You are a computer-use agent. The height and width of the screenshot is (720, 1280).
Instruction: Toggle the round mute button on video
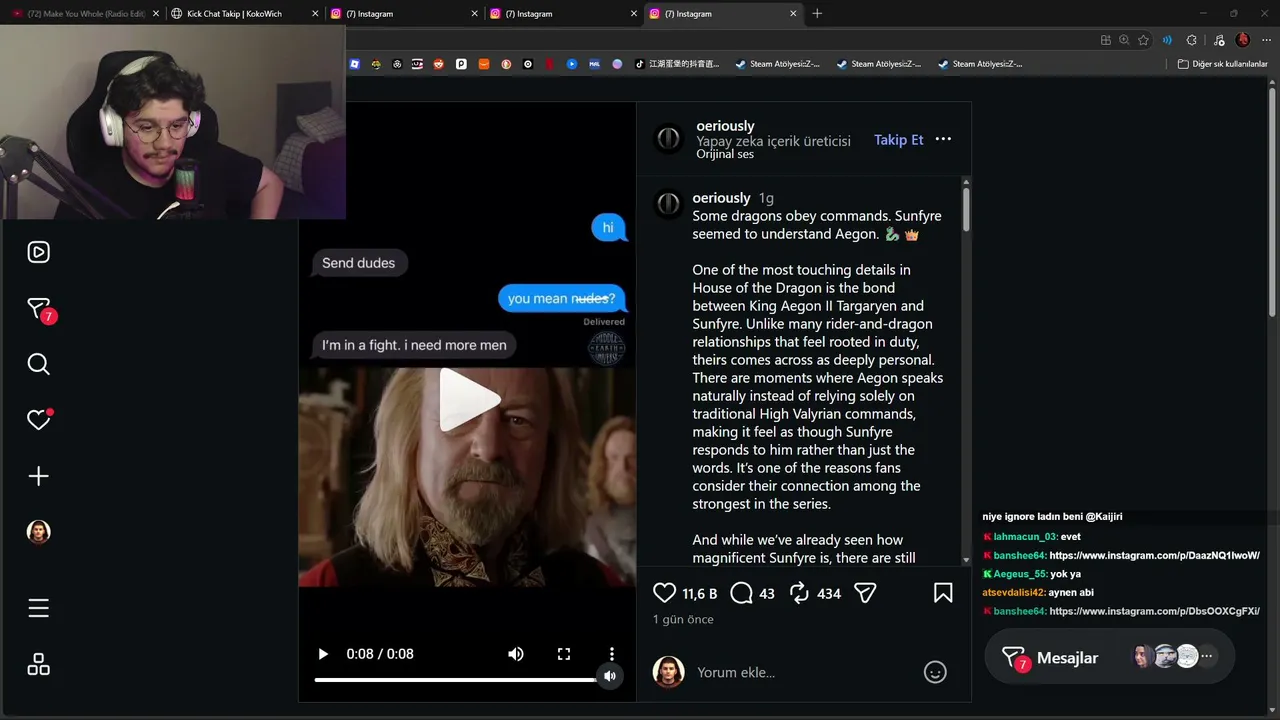609,676
